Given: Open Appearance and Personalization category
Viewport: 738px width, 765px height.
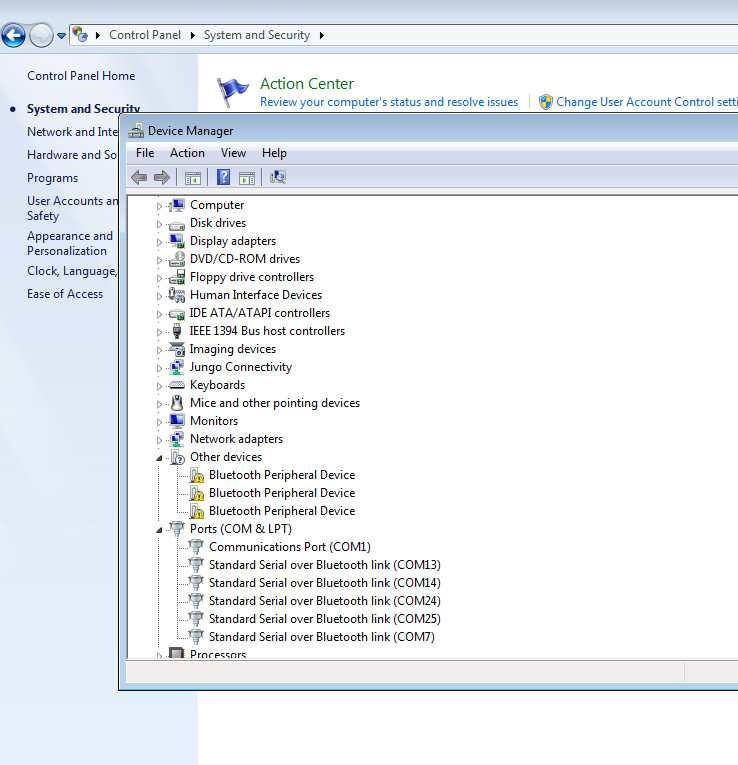Looking at the screenshot, I should pos(70,243).
